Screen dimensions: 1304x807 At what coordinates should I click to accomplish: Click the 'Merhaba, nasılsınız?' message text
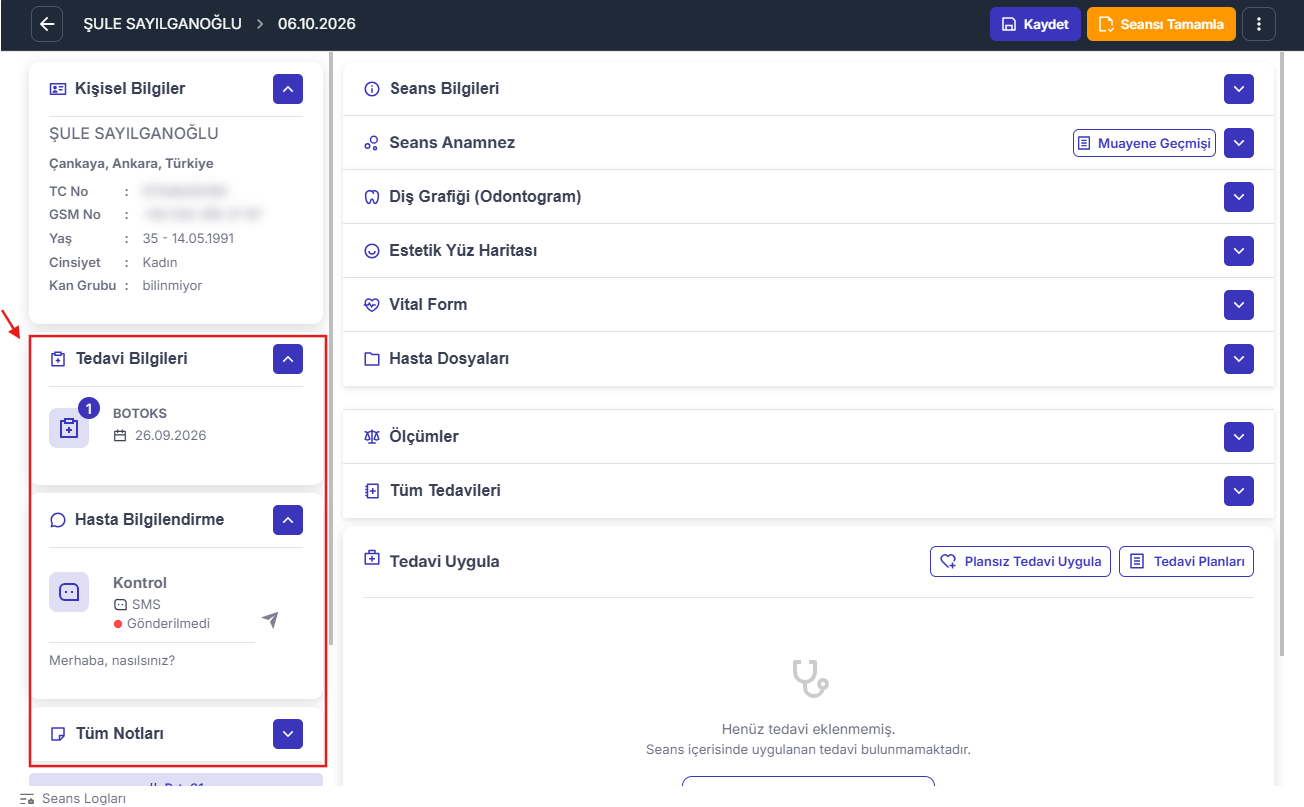[112, 661]
